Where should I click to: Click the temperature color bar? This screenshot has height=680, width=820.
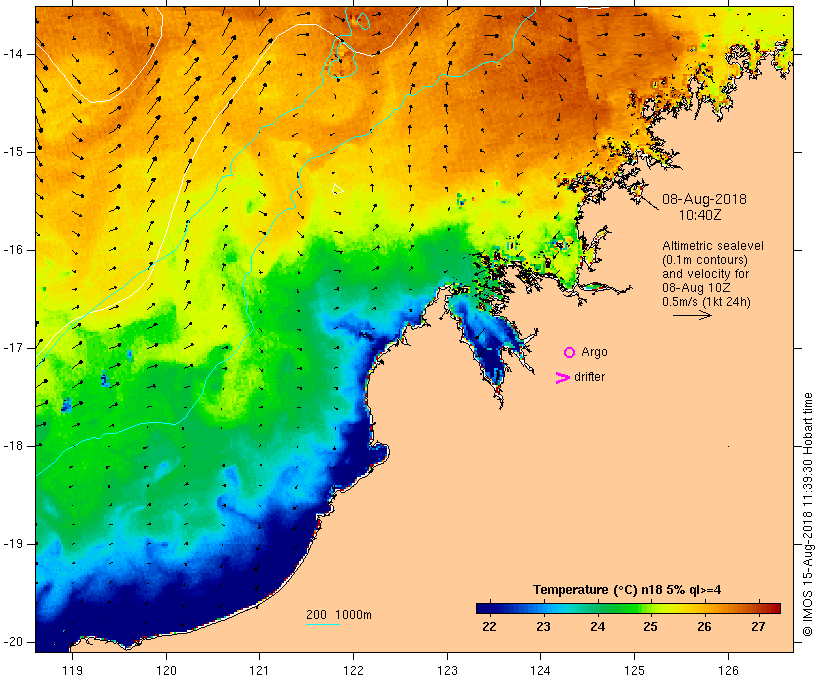coord(628,608)
